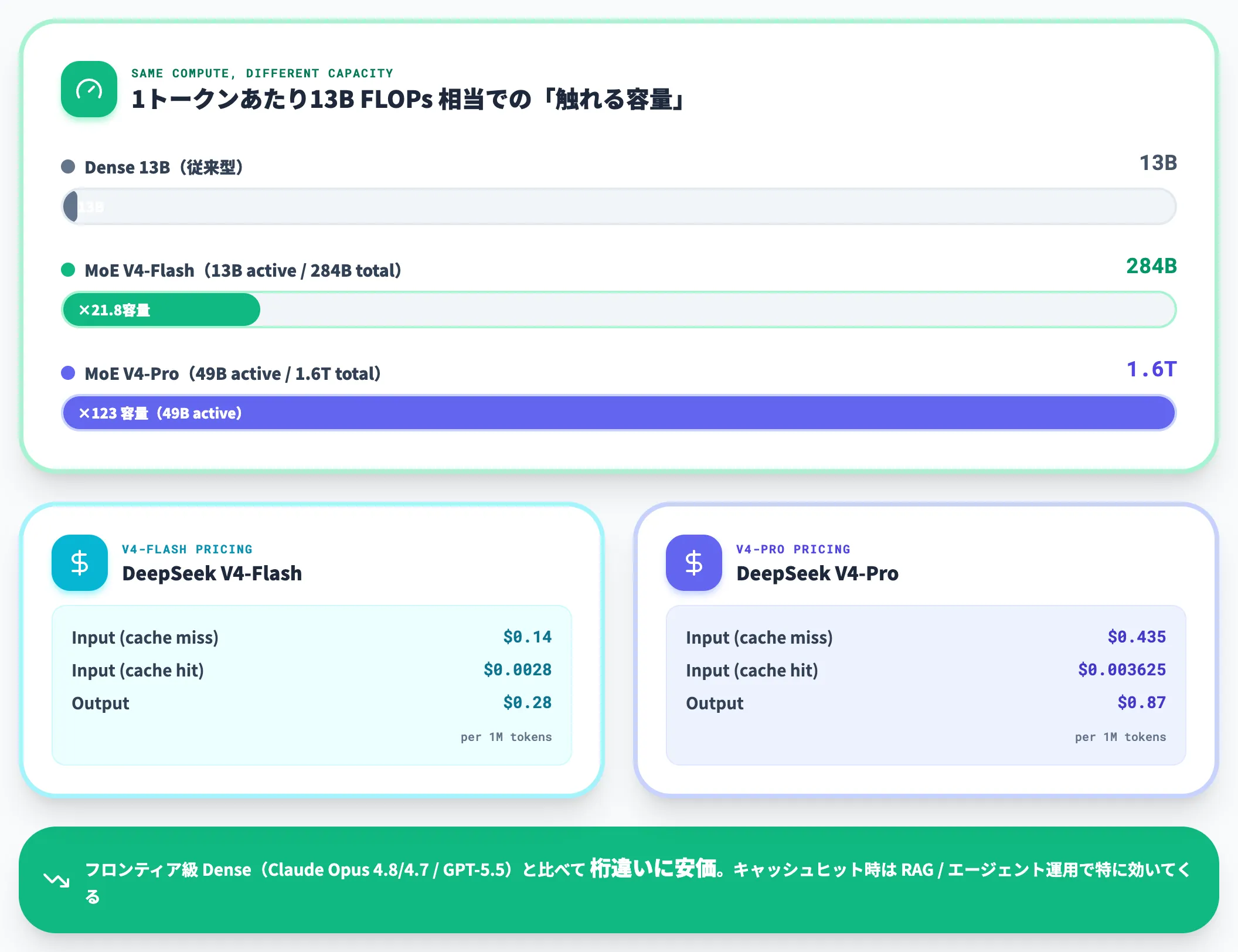Click the green dot beside MoE V4-Flash
This screenshot has width=1238, height=952.
[68, 270]
